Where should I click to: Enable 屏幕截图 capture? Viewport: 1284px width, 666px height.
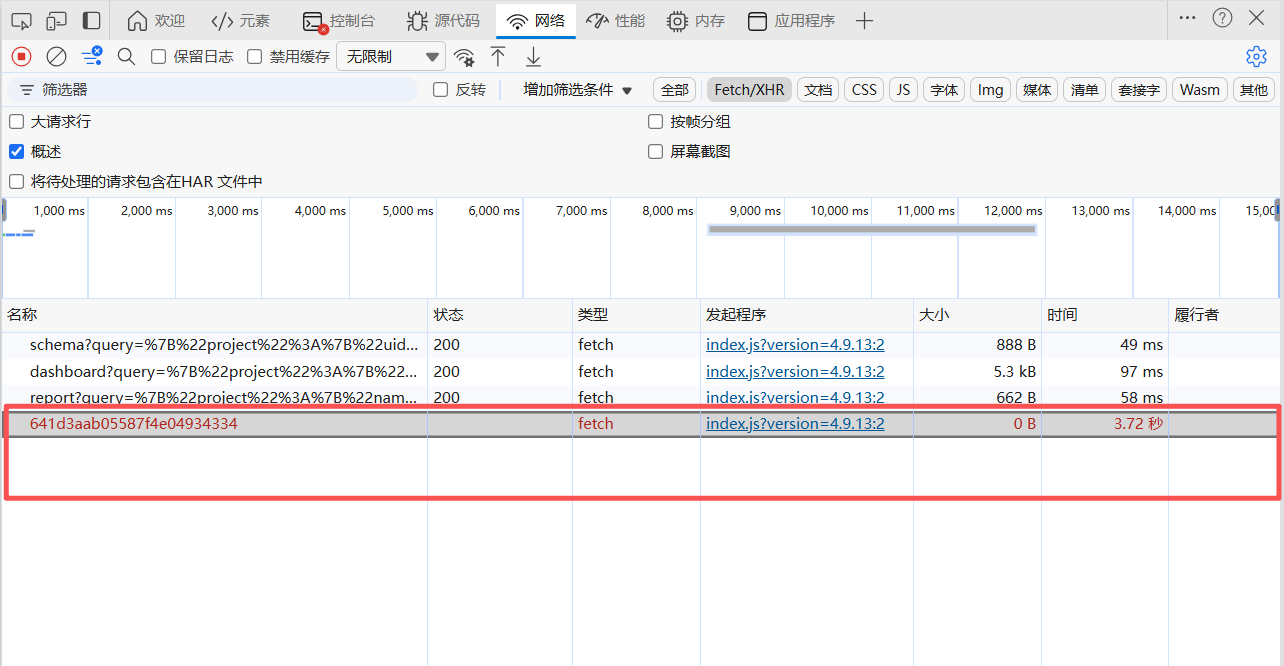[656, 151]
